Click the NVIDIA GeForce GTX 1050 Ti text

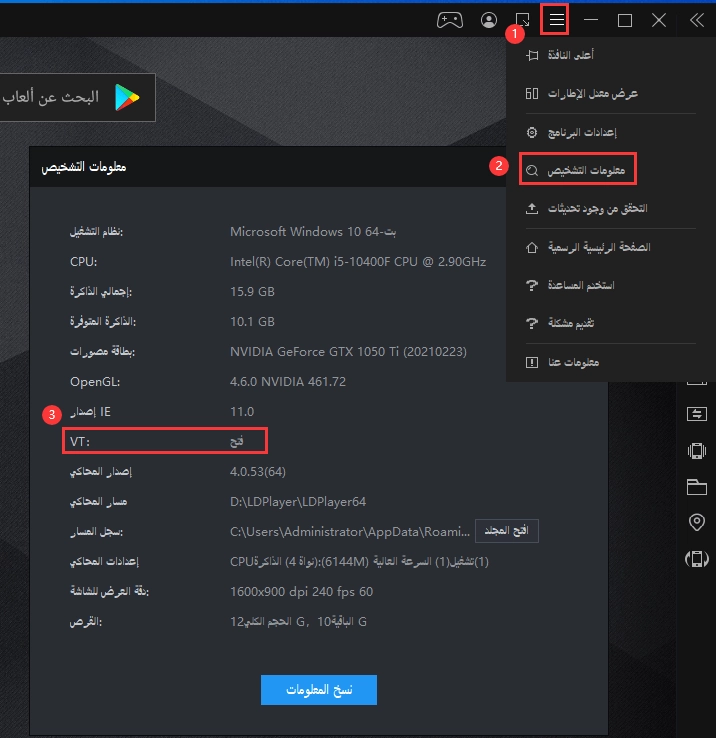pos(348,352)
